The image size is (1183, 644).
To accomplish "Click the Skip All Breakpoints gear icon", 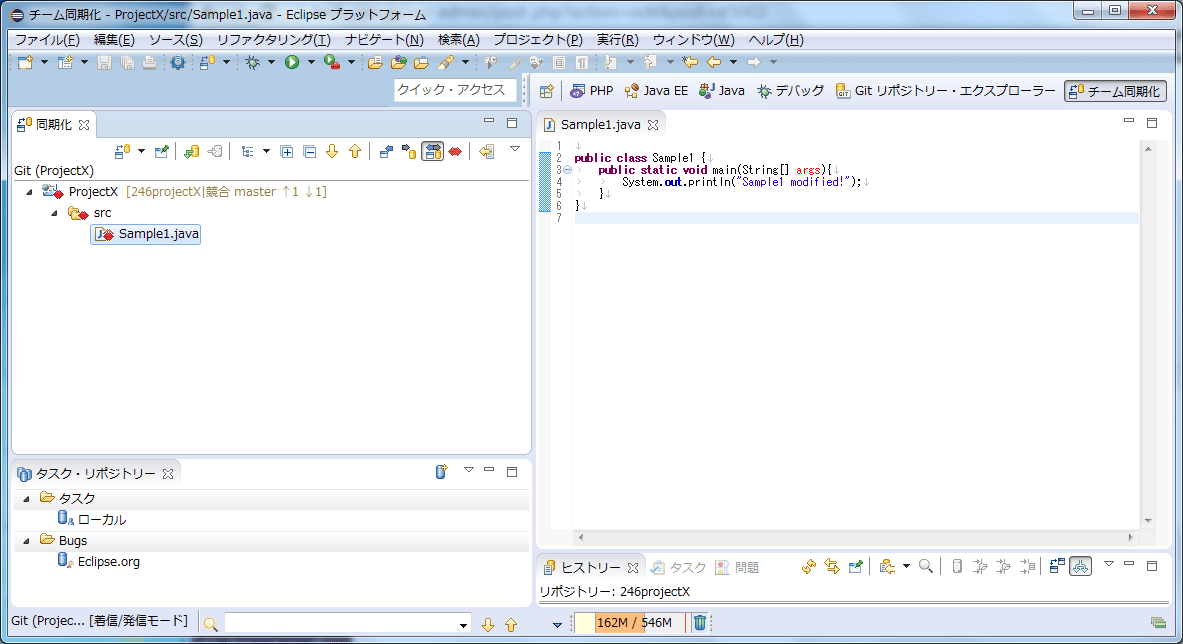I will pyautogui.click(x=177, y=63).
